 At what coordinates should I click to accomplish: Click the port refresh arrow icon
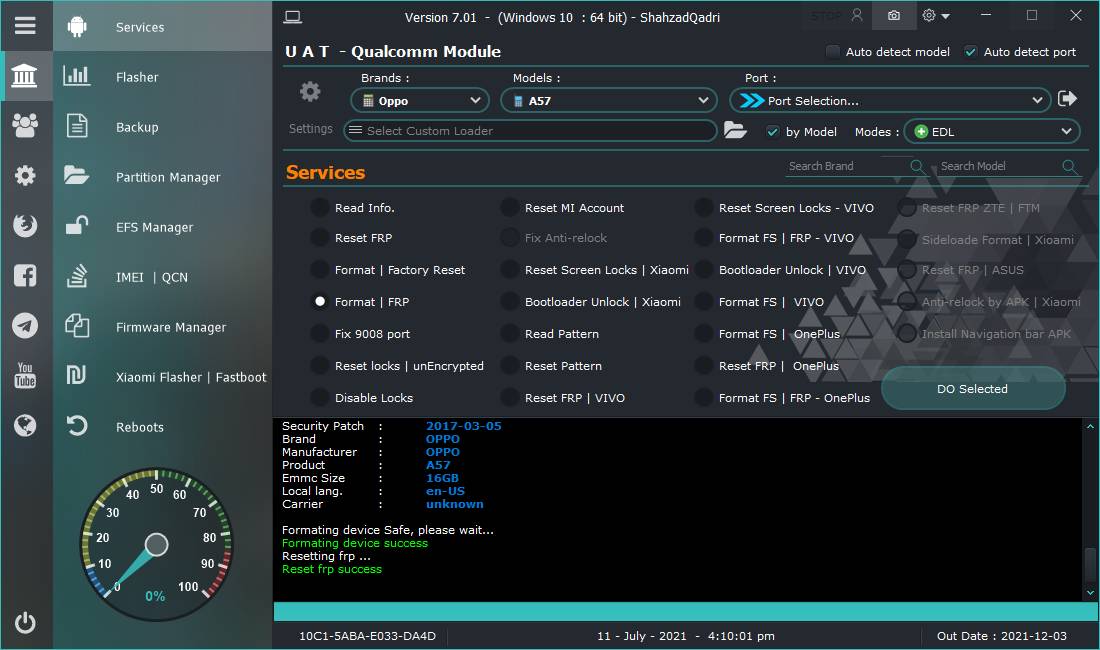1067,99
